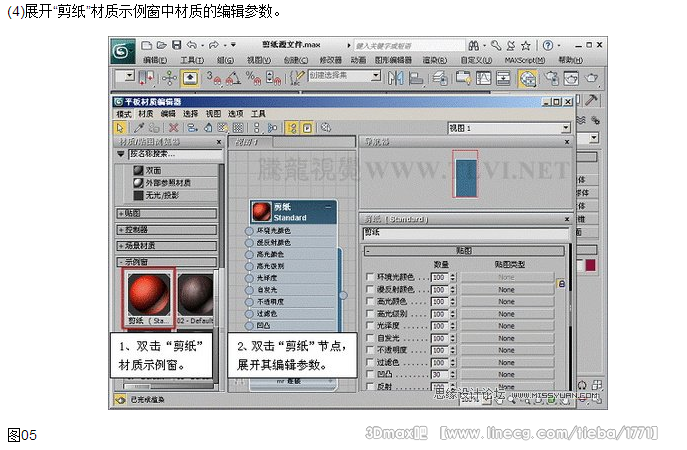Click the New file icon in title bar
This screenshot has height=450, width=687.
[x=147, y=45]
